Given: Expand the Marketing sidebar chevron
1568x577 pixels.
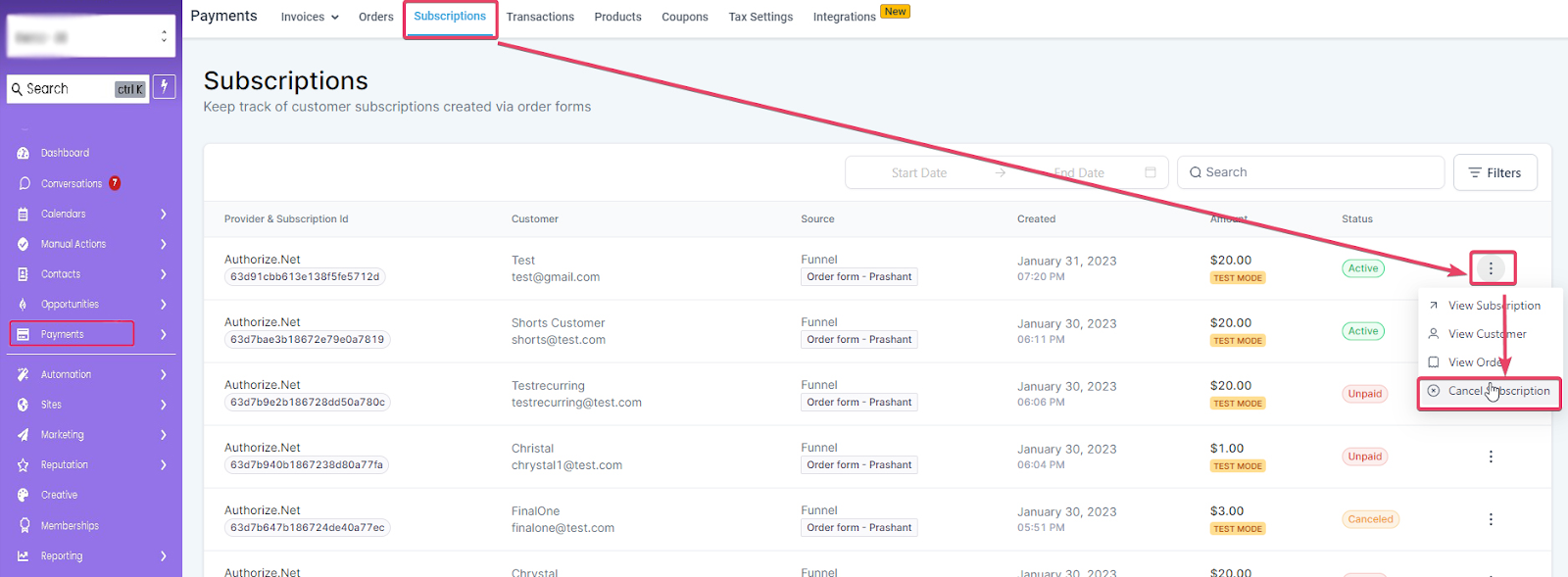Looking at the screenshot, I should (x=164, y=435).
